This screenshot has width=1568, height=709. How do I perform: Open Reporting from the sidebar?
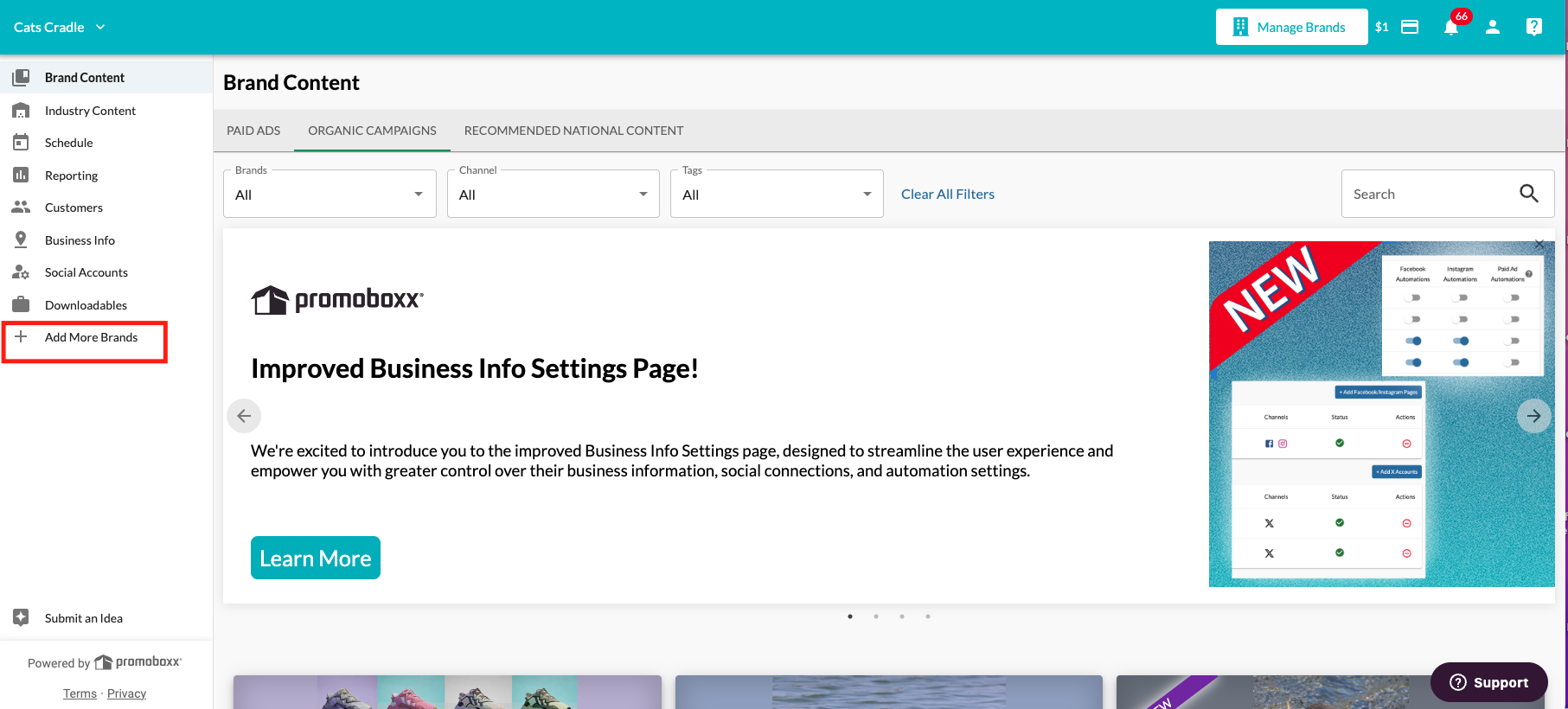point(71,176)
